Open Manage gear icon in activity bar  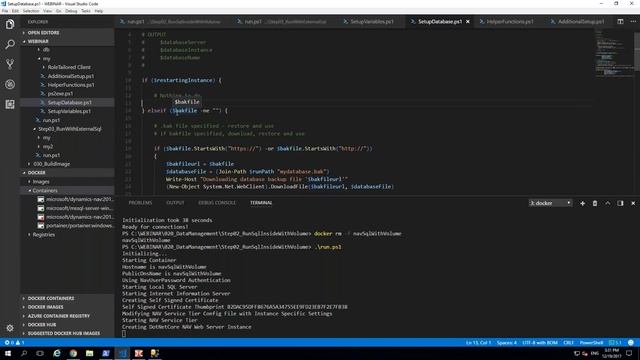[x=10, y=328]
